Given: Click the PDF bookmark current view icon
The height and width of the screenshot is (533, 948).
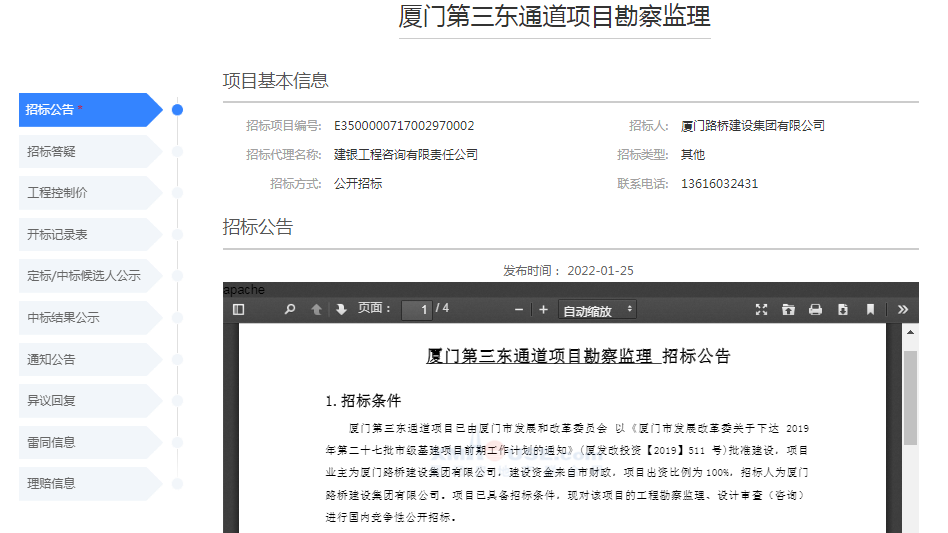Looking at the screenshot, I should (870, 310).
